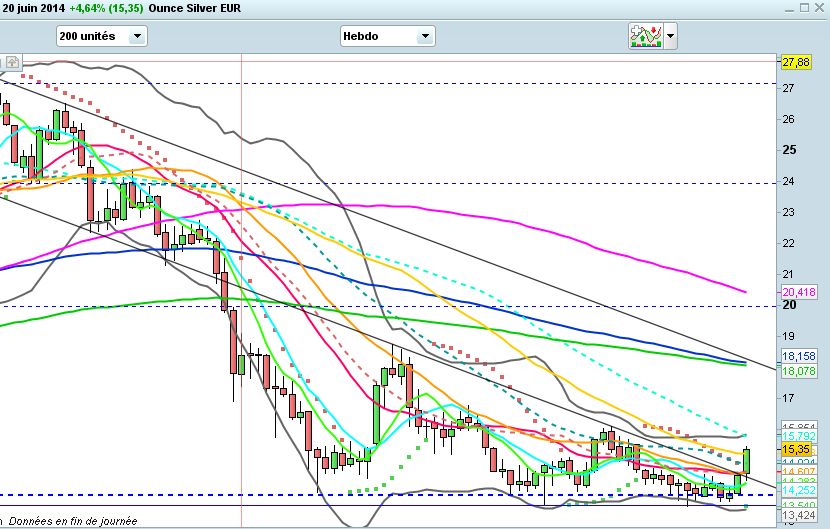
Task: Select the green 18,078 price label
Action: click(799, 371)
